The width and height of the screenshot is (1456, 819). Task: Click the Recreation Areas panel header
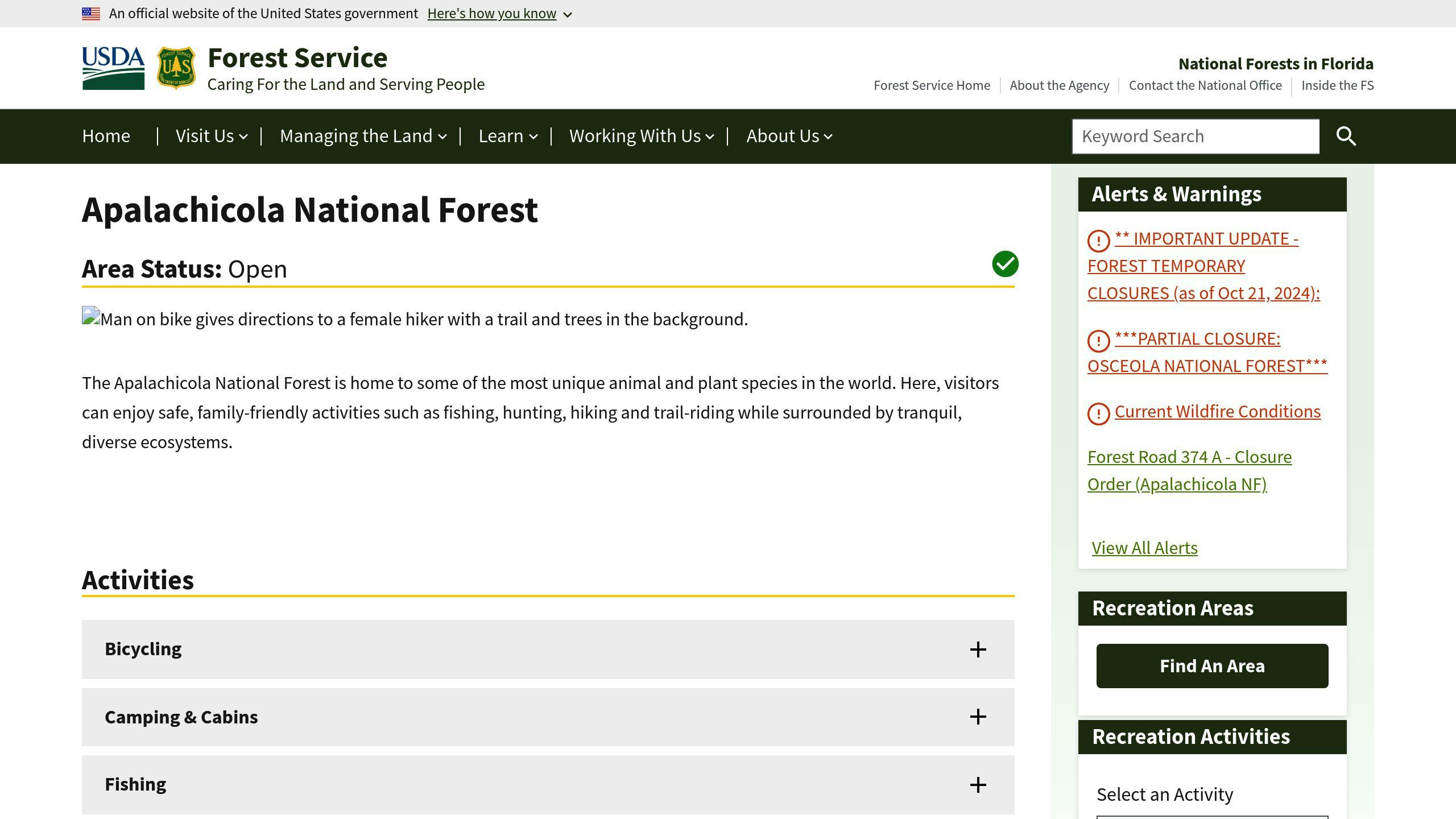[x=1212, y=609]
